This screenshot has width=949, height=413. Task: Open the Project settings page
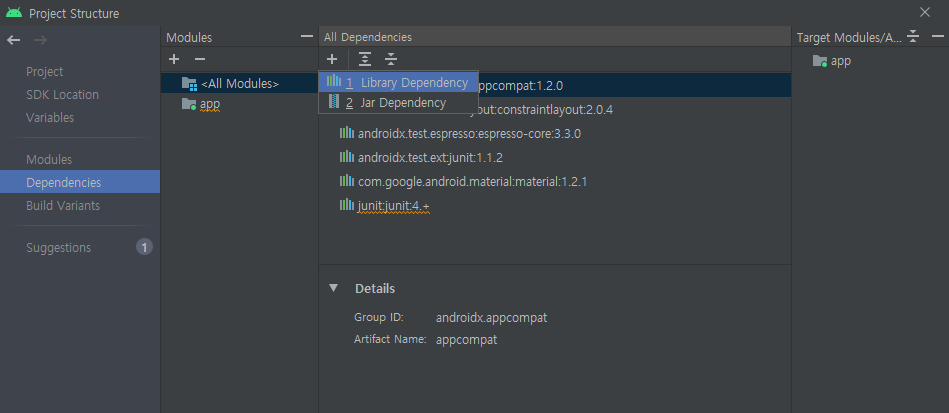tap(45, 71)
